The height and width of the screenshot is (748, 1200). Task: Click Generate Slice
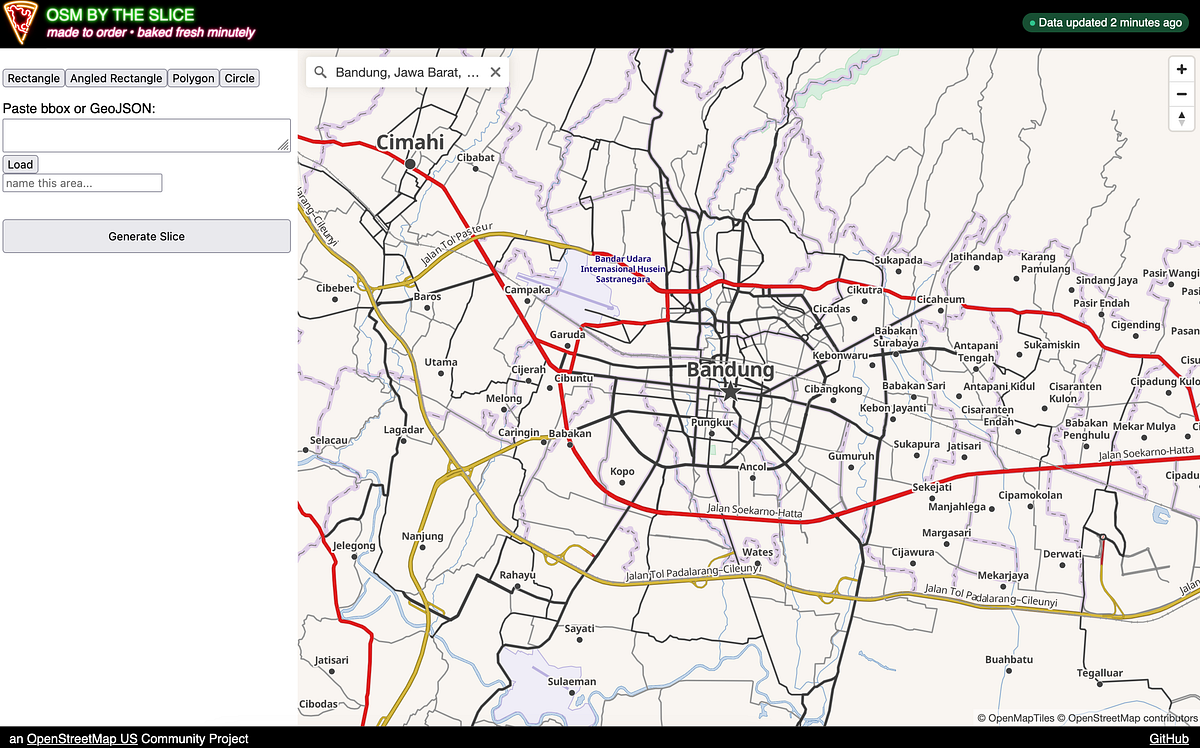click(146, 236)
